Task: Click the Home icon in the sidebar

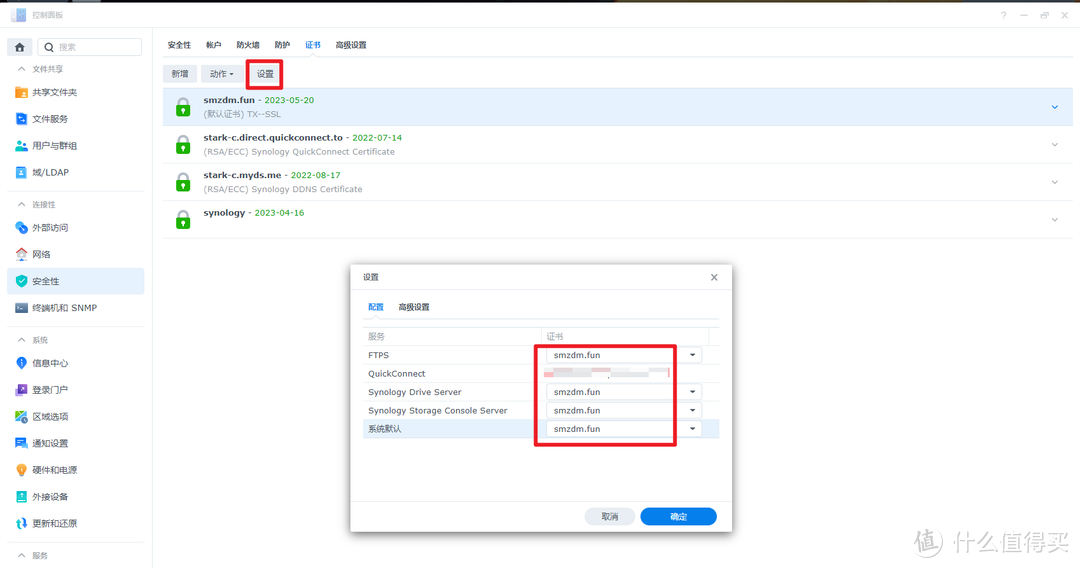Action: click(19, 47)
